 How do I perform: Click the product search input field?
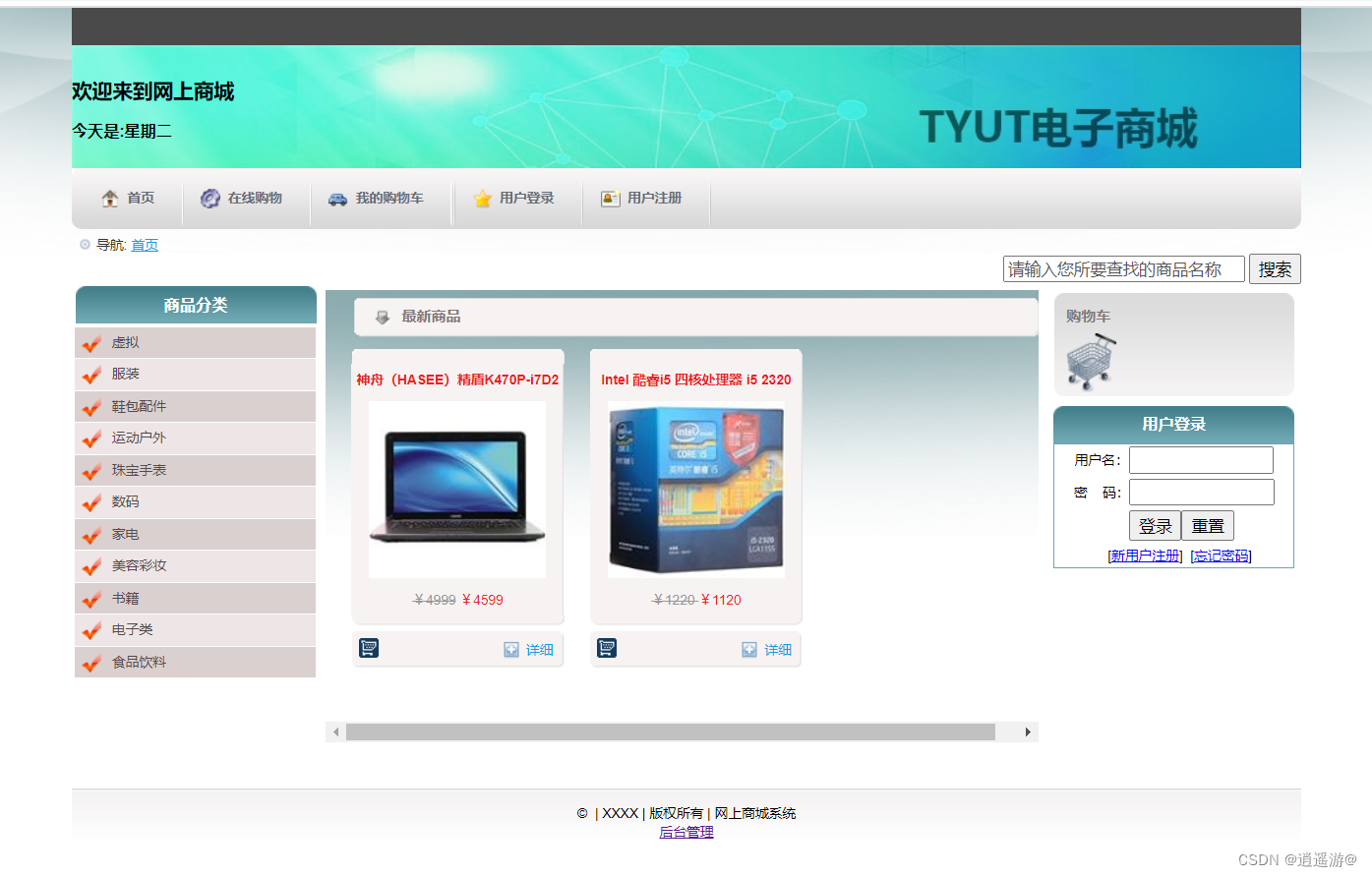point(1124,268)
